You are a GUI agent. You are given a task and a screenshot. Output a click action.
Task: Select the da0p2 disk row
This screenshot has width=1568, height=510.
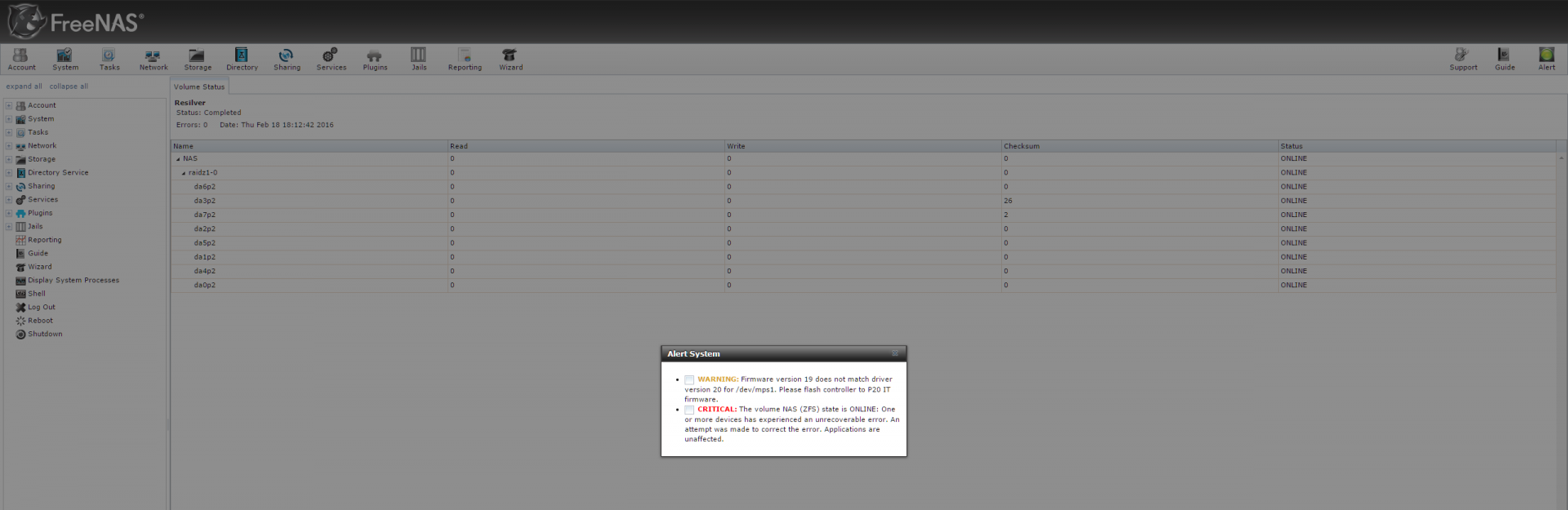pyautogui.click(x=863, y=285)
